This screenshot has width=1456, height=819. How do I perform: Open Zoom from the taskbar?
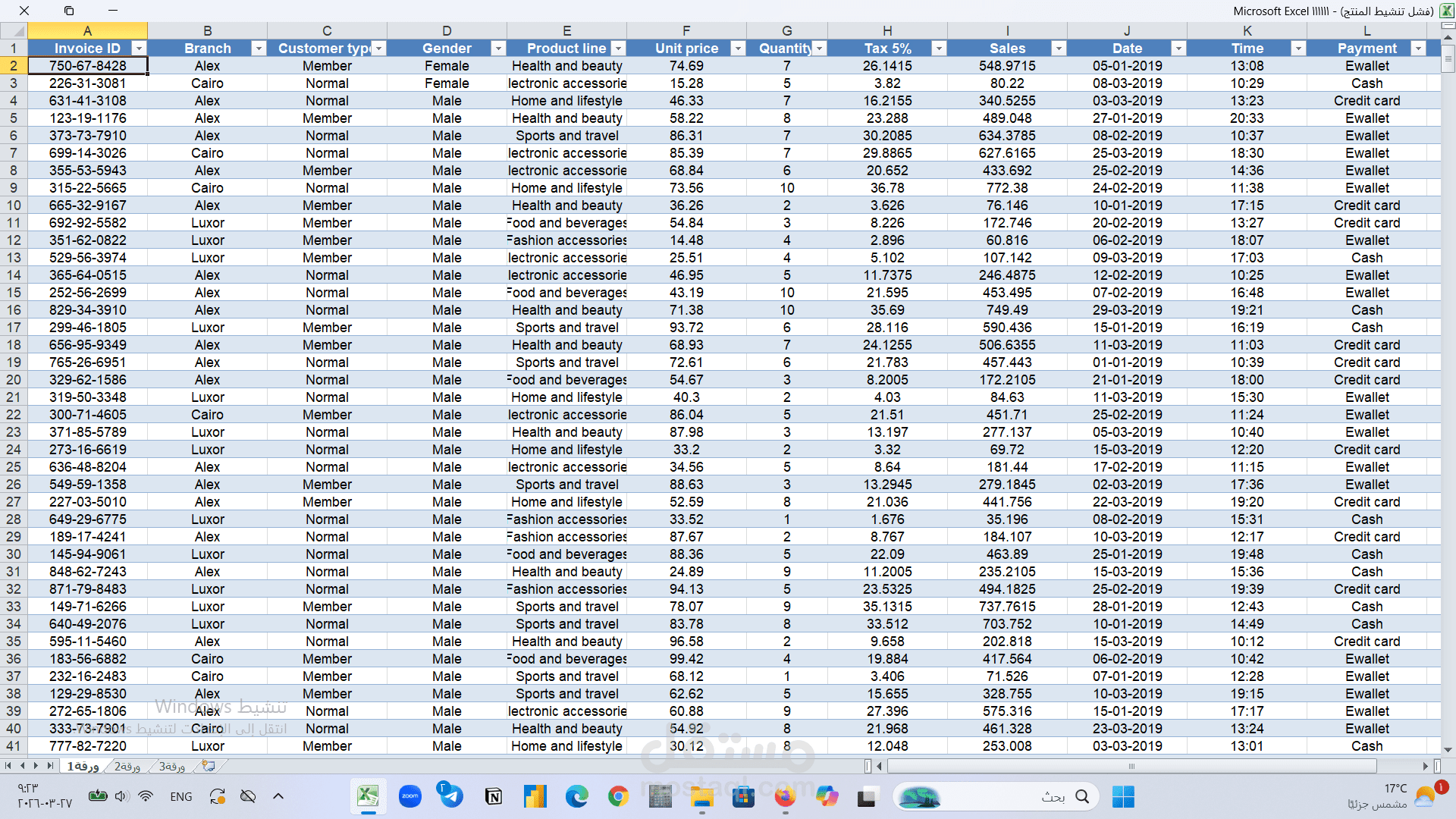[410, 796]
